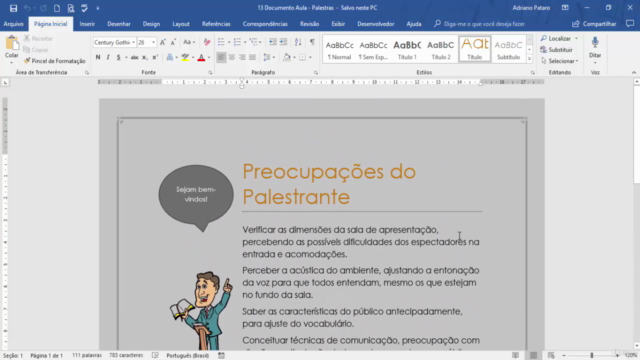Toggle show paragraph marks
This screenshot has height=360, width=640.
[312, 42]
